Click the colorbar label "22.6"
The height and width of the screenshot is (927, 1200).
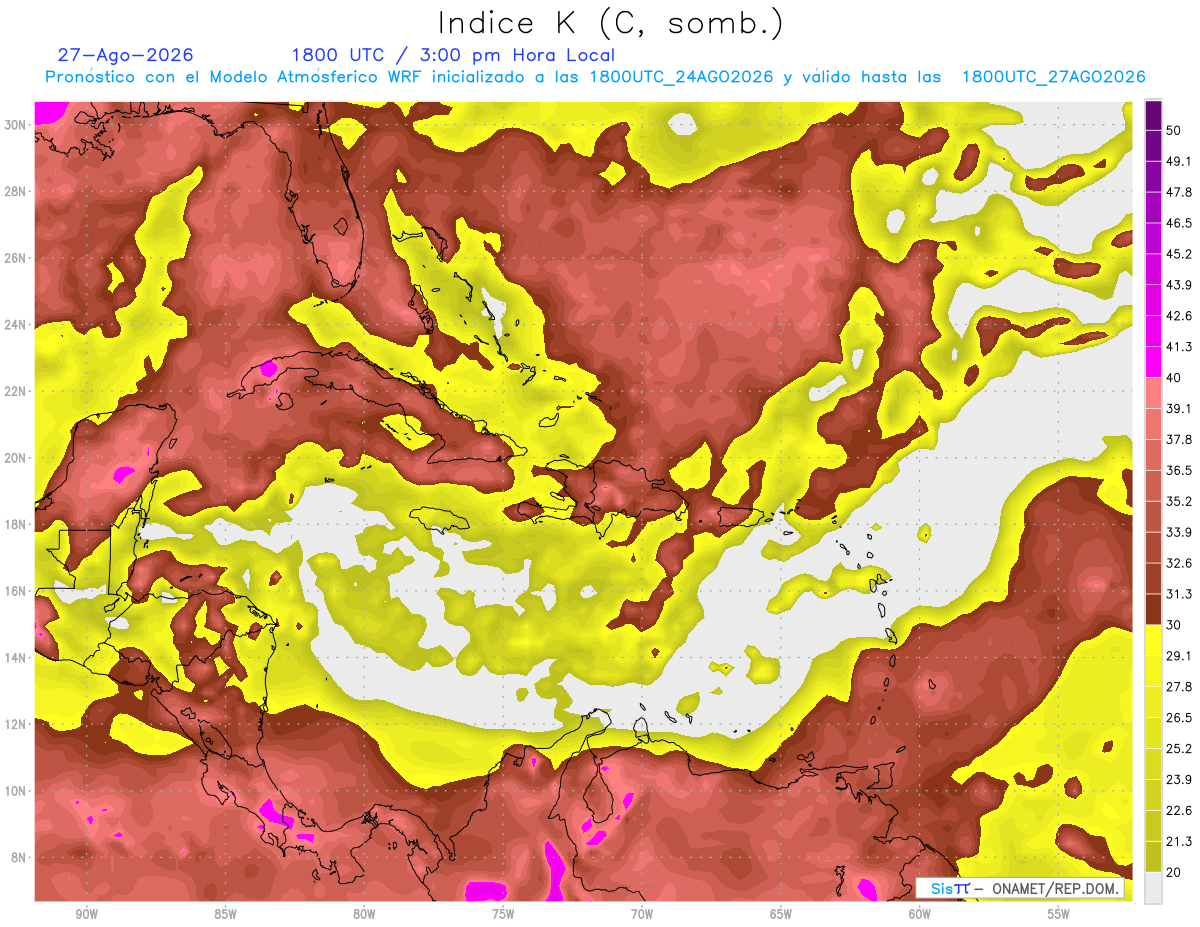pos(1180,810)
